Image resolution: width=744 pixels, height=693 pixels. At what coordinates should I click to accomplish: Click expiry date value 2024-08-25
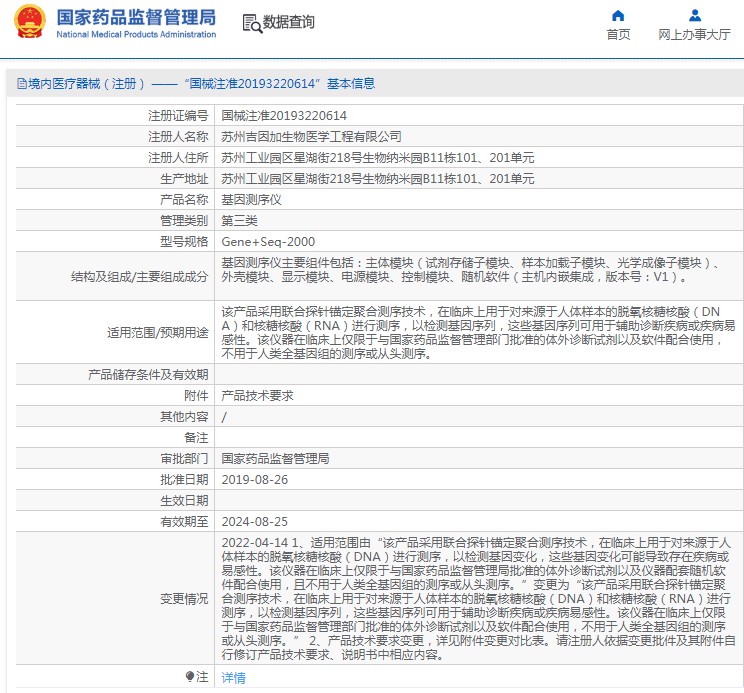pos(254,521)
